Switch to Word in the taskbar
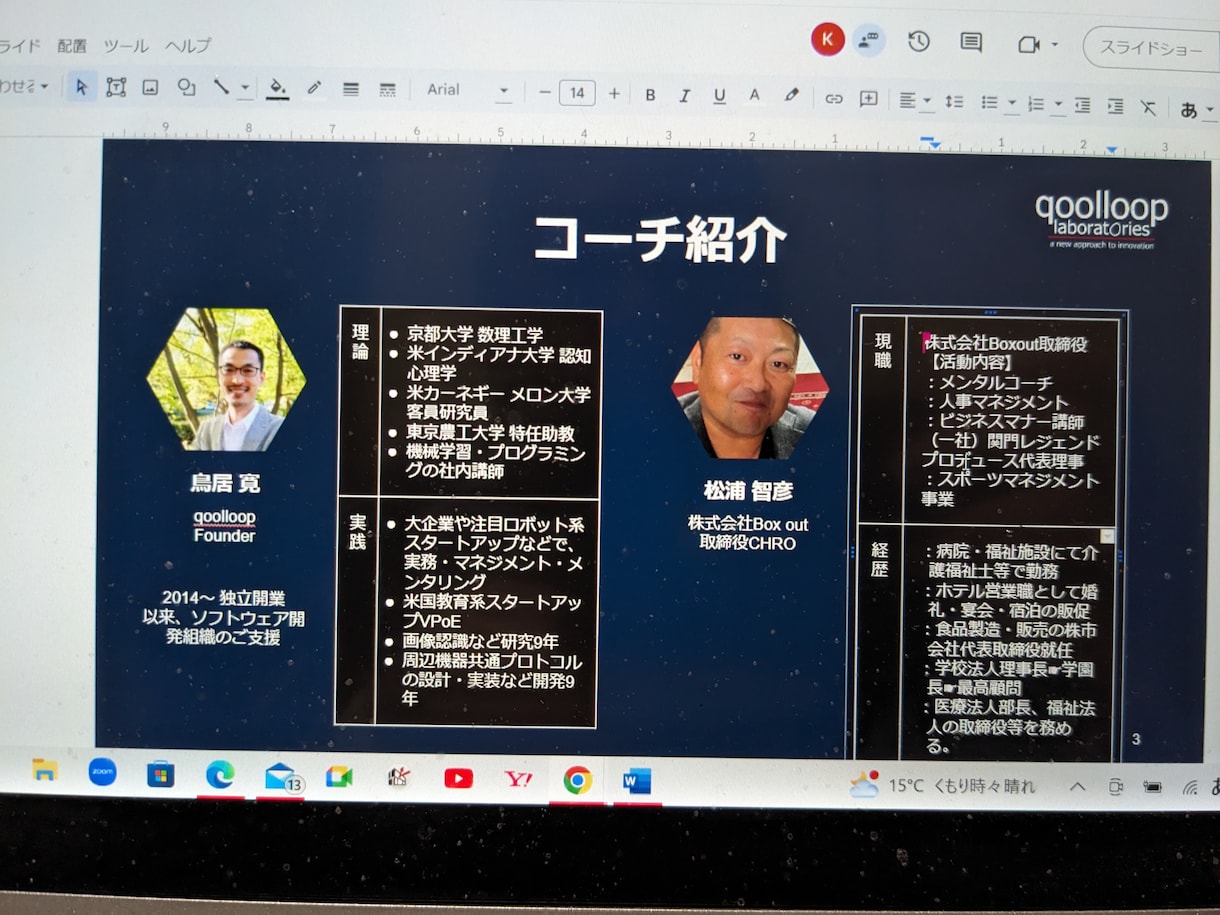Viewport: 1220px width, 915px height. (637, 781)
